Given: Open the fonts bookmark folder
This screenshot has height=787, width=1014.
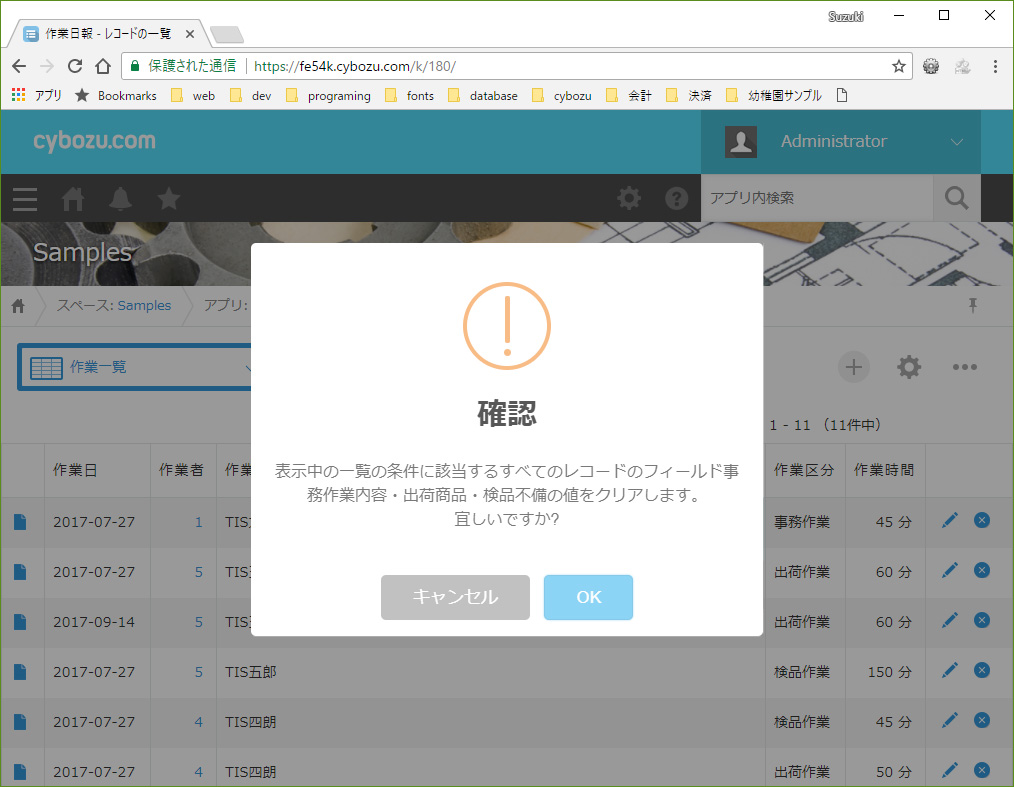Looking at the screenshot, I should coord(409,96).
